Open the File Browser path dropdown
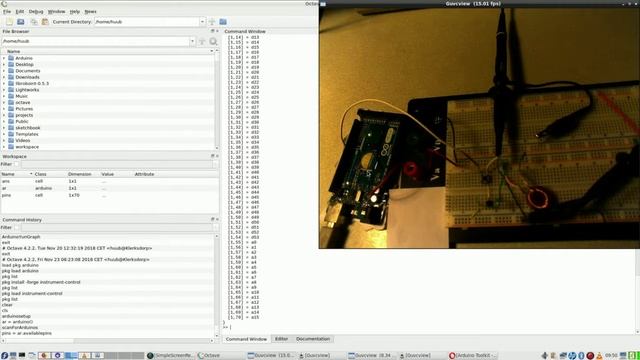 pyautogui.click(x=192, y=41)
